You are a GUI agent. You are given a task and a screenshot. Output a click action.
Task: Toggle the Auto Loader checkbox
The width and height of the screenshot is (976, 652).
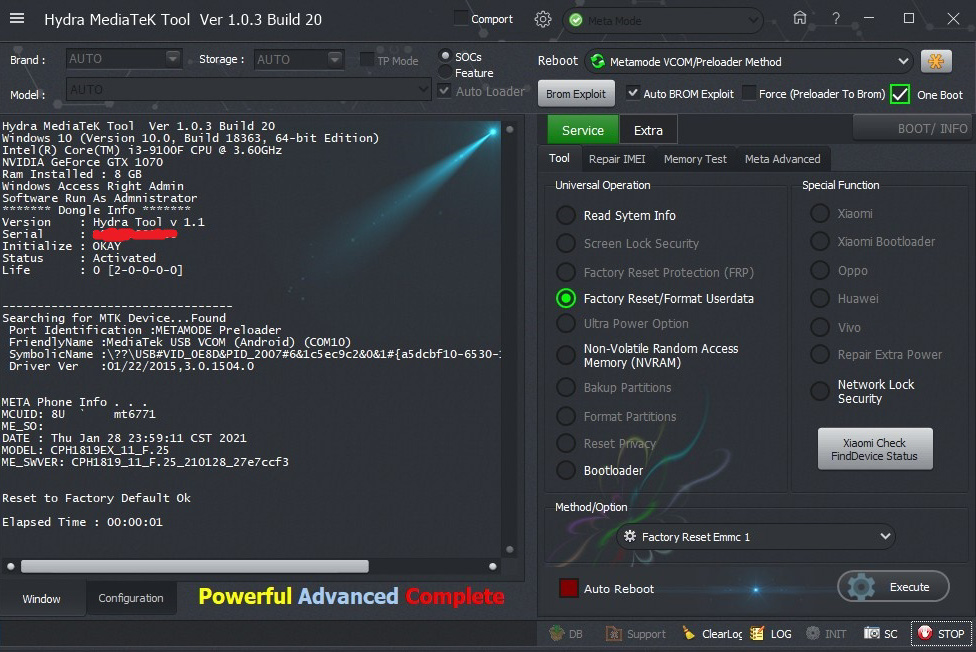(444, 91)
